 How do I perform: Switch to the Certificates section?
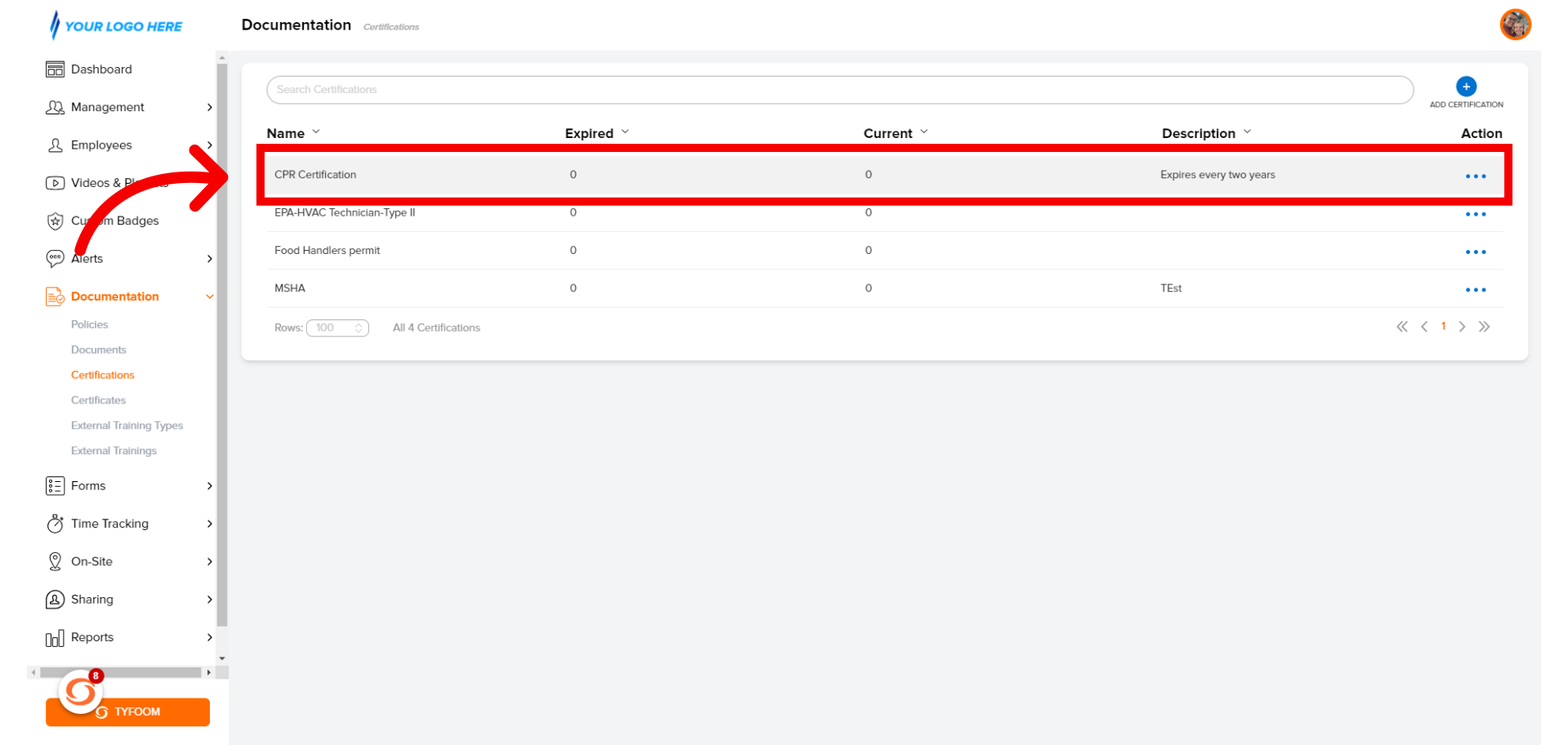pyautogui.click(x=98, y=399)
